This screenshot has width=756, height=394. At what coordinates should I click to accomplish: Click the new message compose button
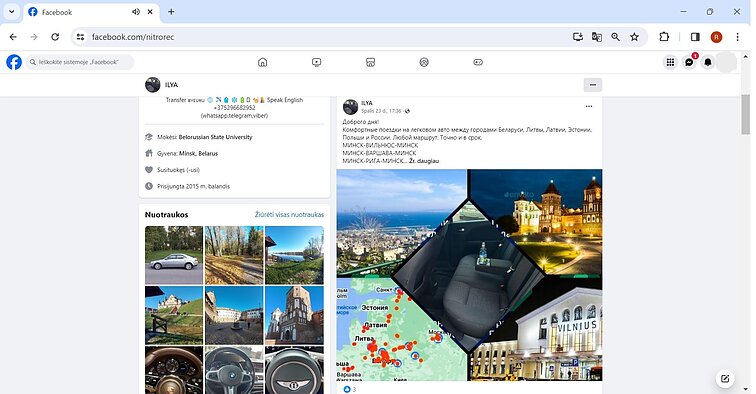pos(725,379)
